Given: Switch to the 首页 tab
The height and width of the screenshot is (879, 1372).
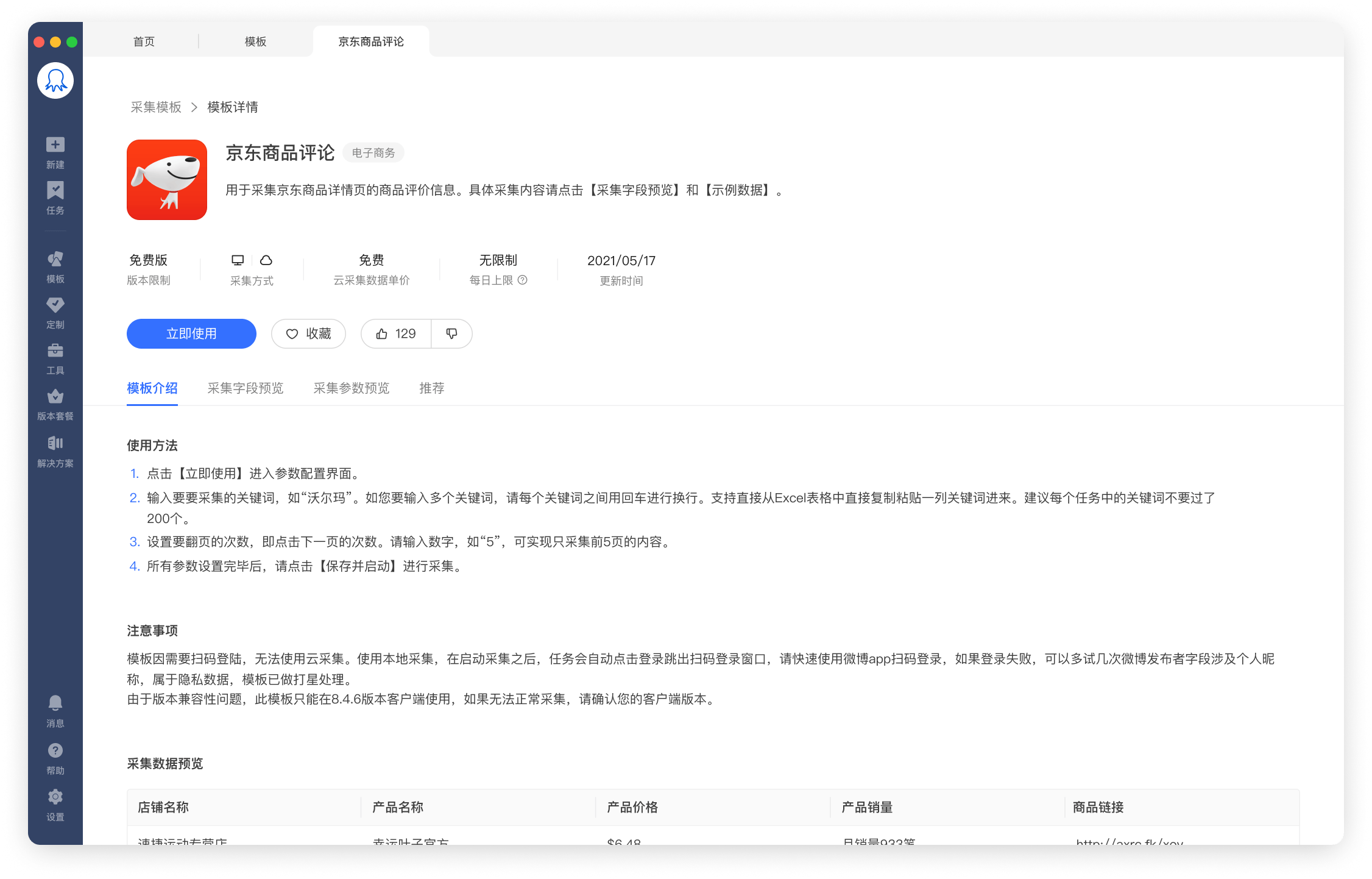Looking at the screenshot, I should pyautogui.click(x=144, y=41).
